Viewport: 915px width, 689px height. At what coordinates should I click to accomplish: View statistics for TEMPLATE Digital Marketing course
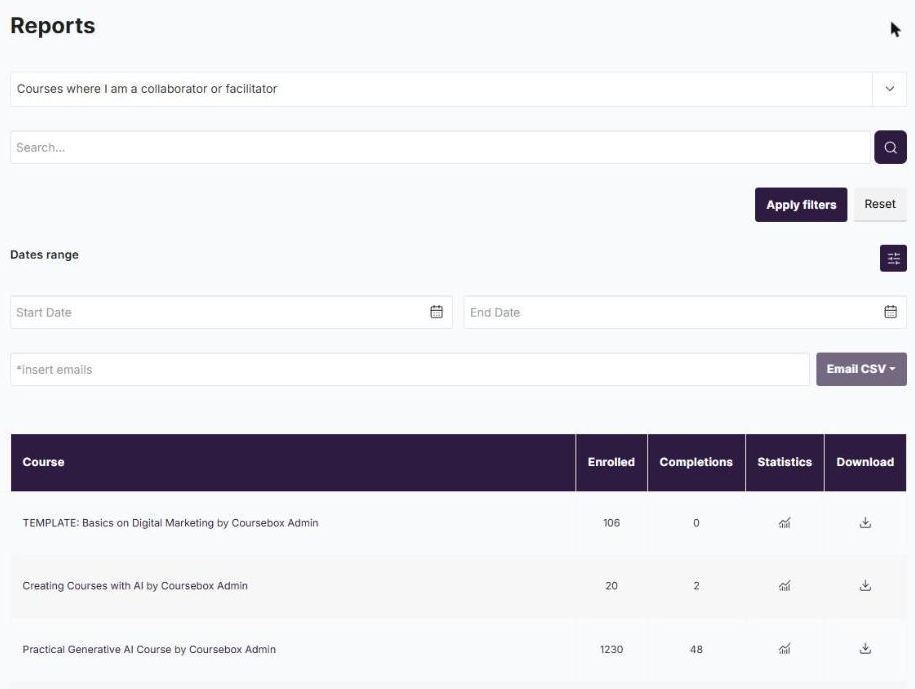784,523
